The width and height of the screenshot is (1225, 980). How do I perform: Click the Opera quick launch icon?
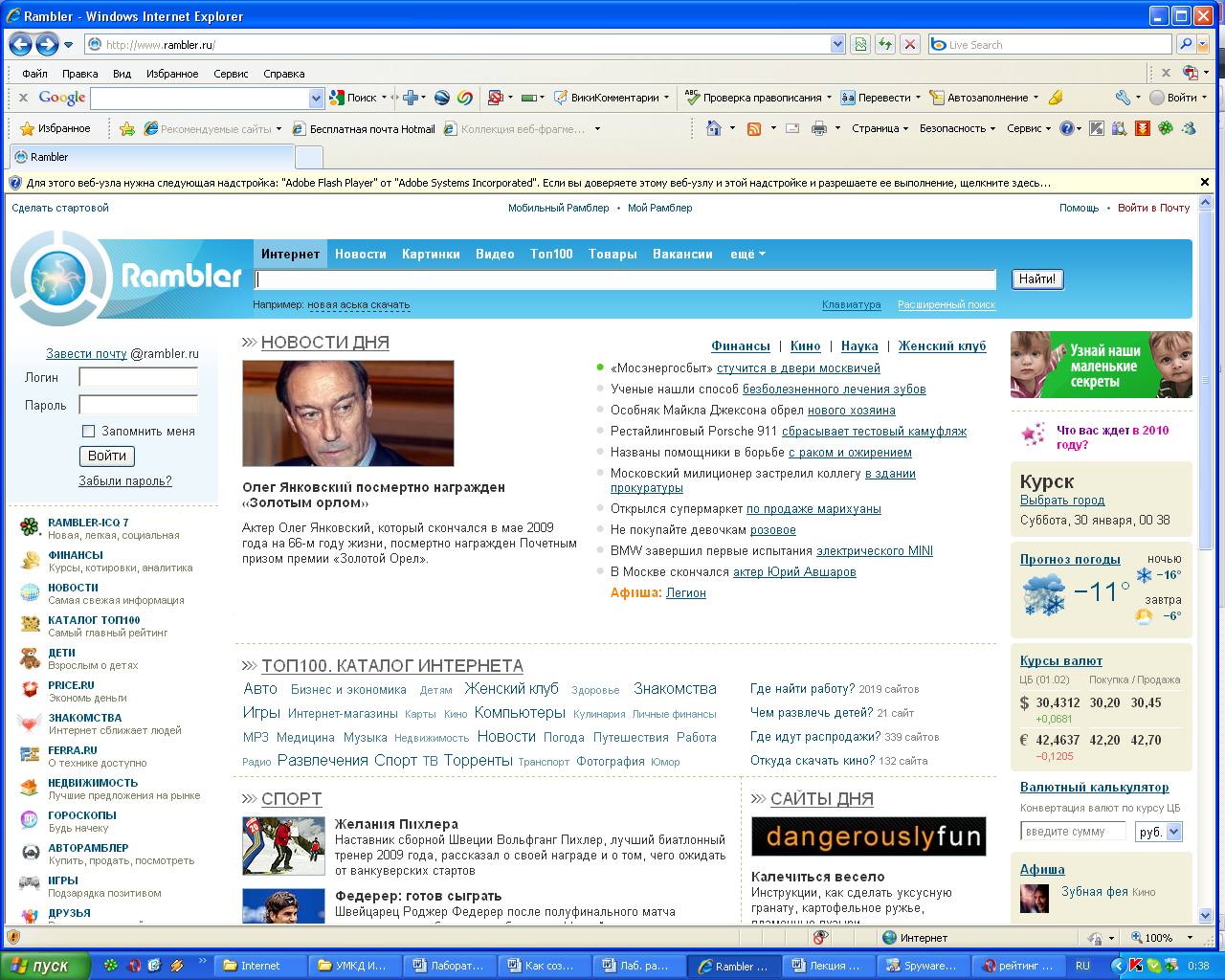tap(135, 966)
